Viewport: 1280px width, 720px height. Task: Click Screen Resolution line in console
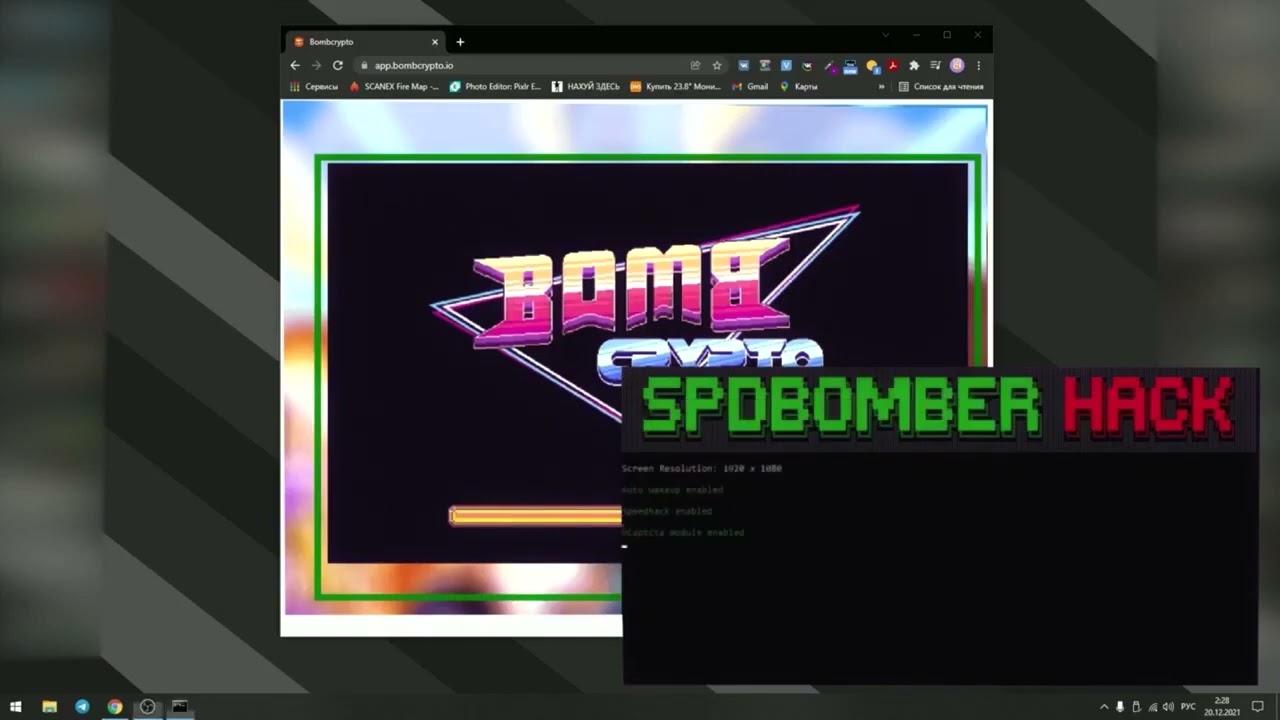pos(702,468)
